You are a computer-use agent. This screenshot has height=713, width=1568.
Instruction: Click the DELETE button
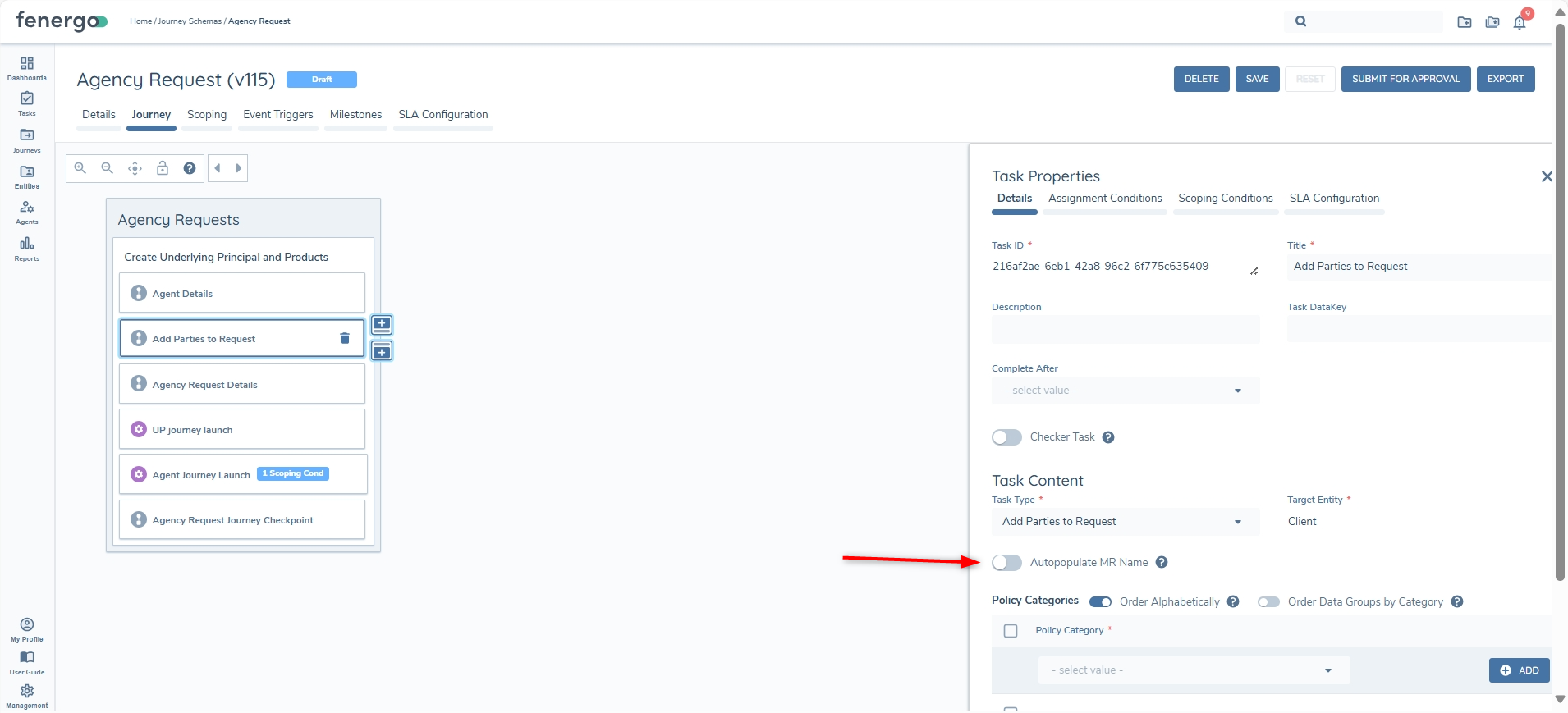[x=1202, y=79]
